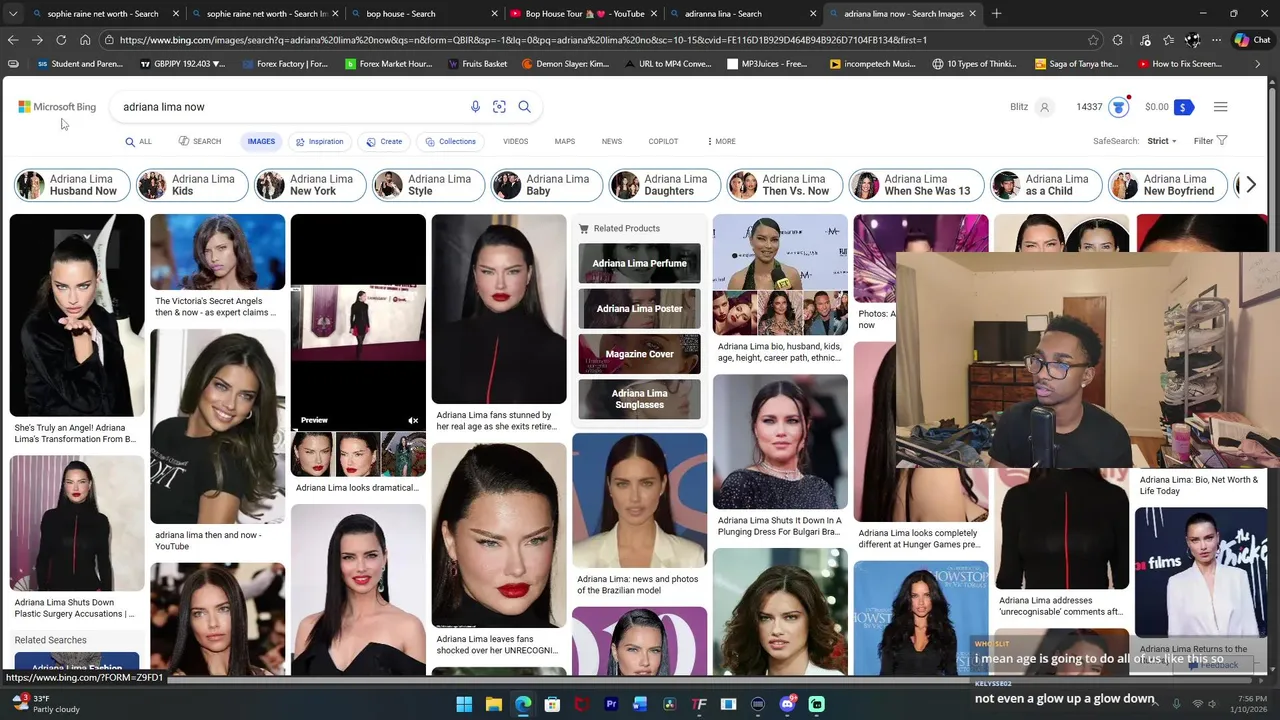Open Edge Settings and more ellipsis menu
Image resolution: width=1280 pixels, height=720 pixels.
coord(1216,40)
